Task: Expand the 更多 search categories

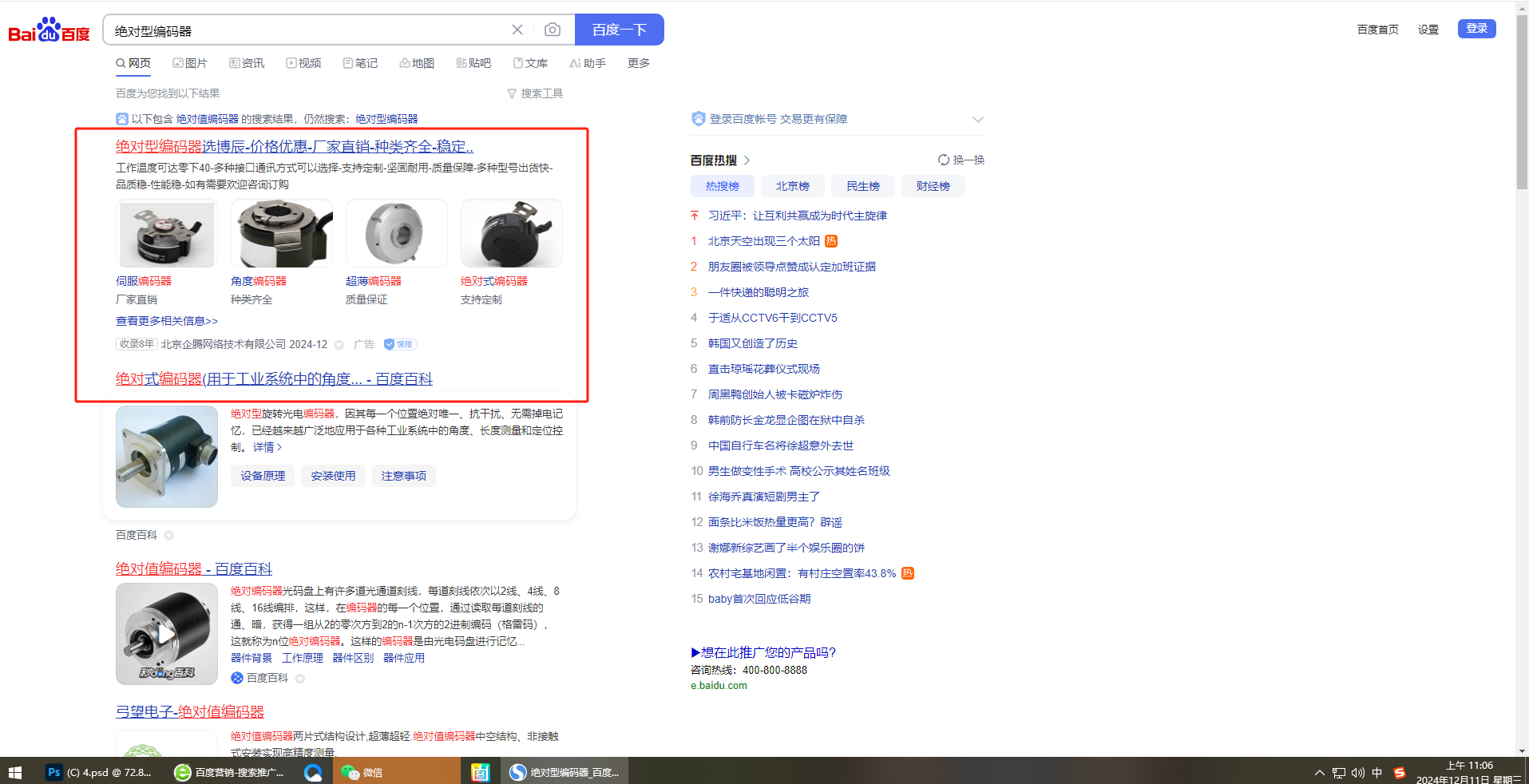Action: click(x=639, y=63)
